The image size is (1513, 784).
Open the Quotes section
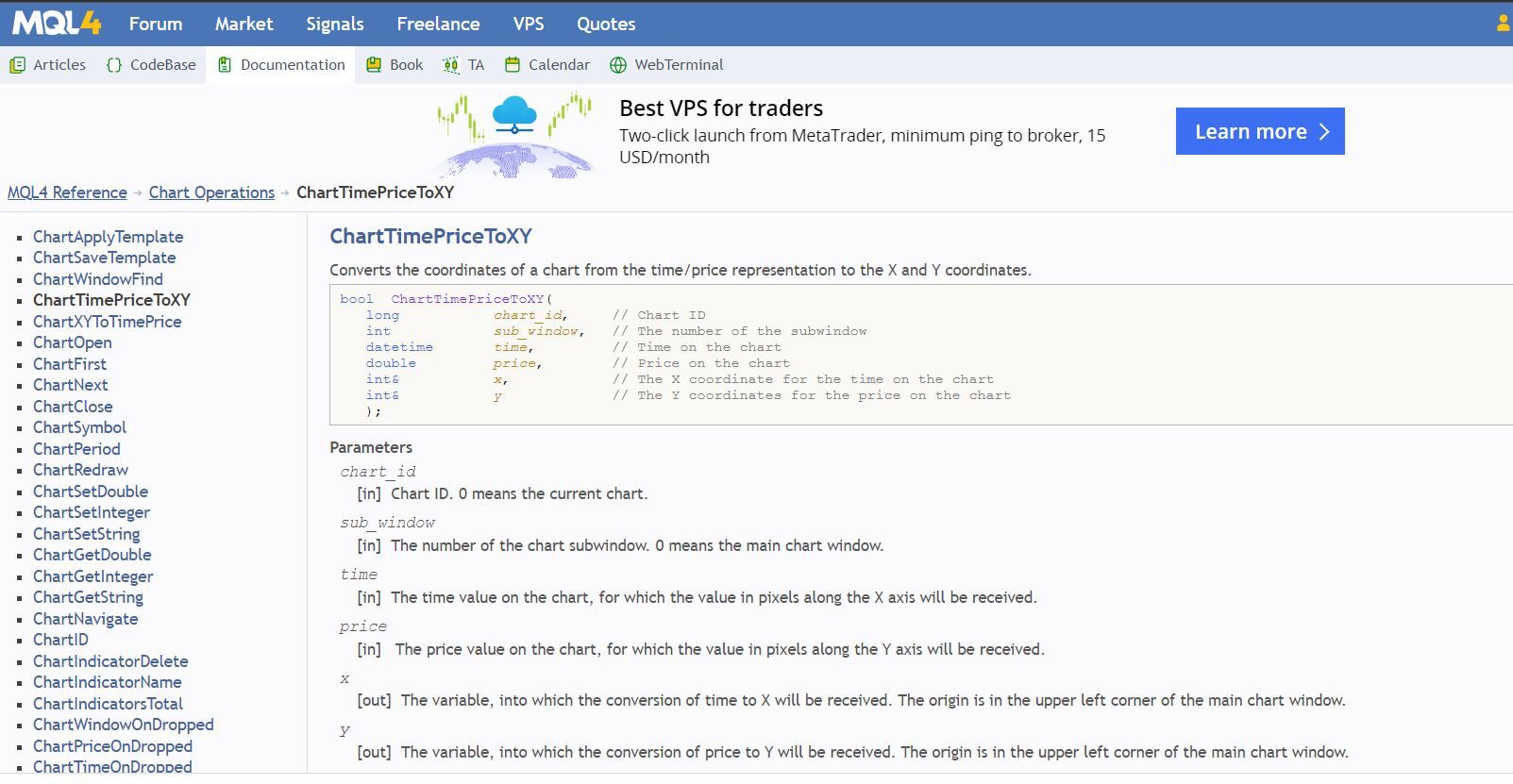point(606,24)
